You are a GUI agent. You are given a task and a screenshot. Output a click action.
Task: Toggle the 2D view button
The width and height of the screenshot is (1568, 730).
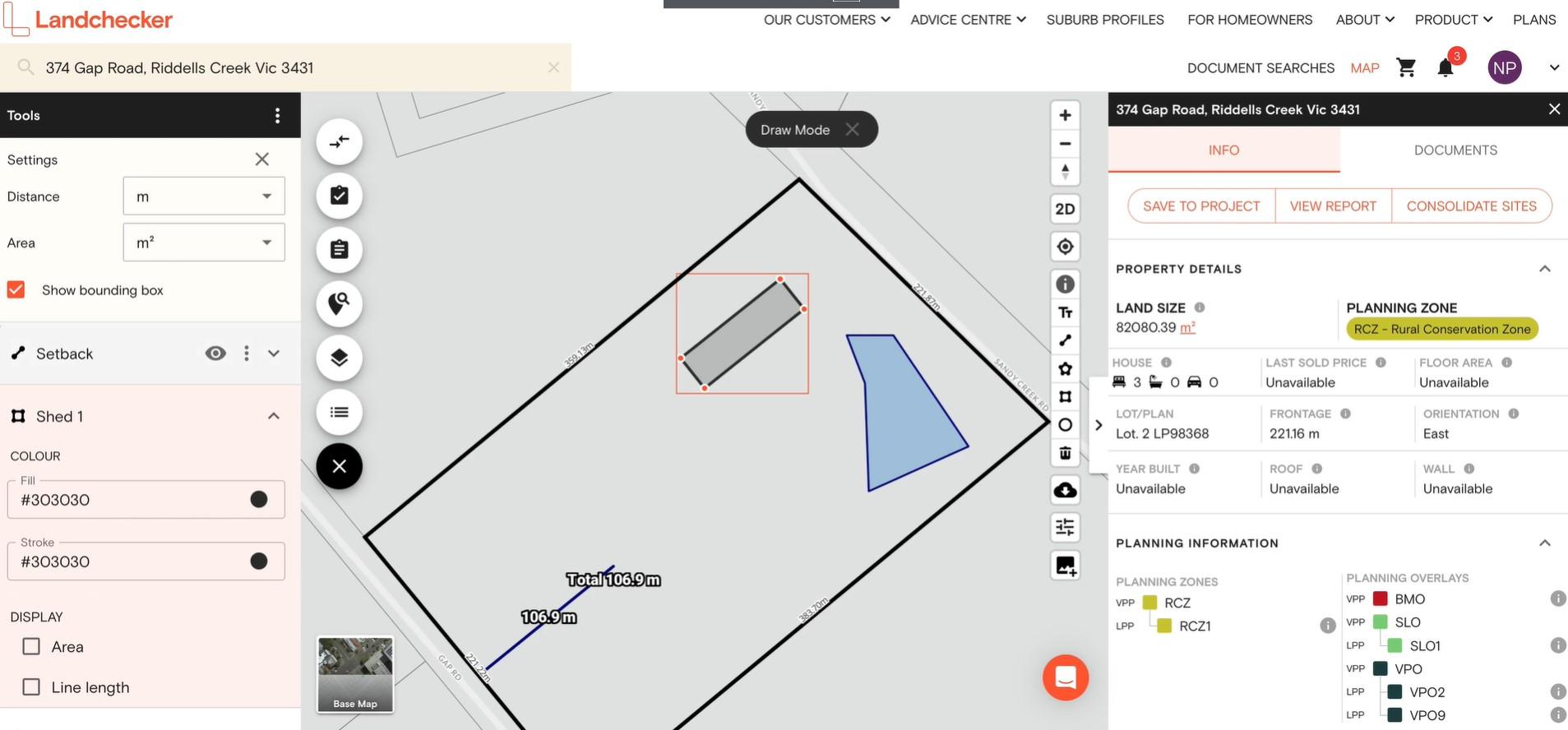[x=1065, y=209]
